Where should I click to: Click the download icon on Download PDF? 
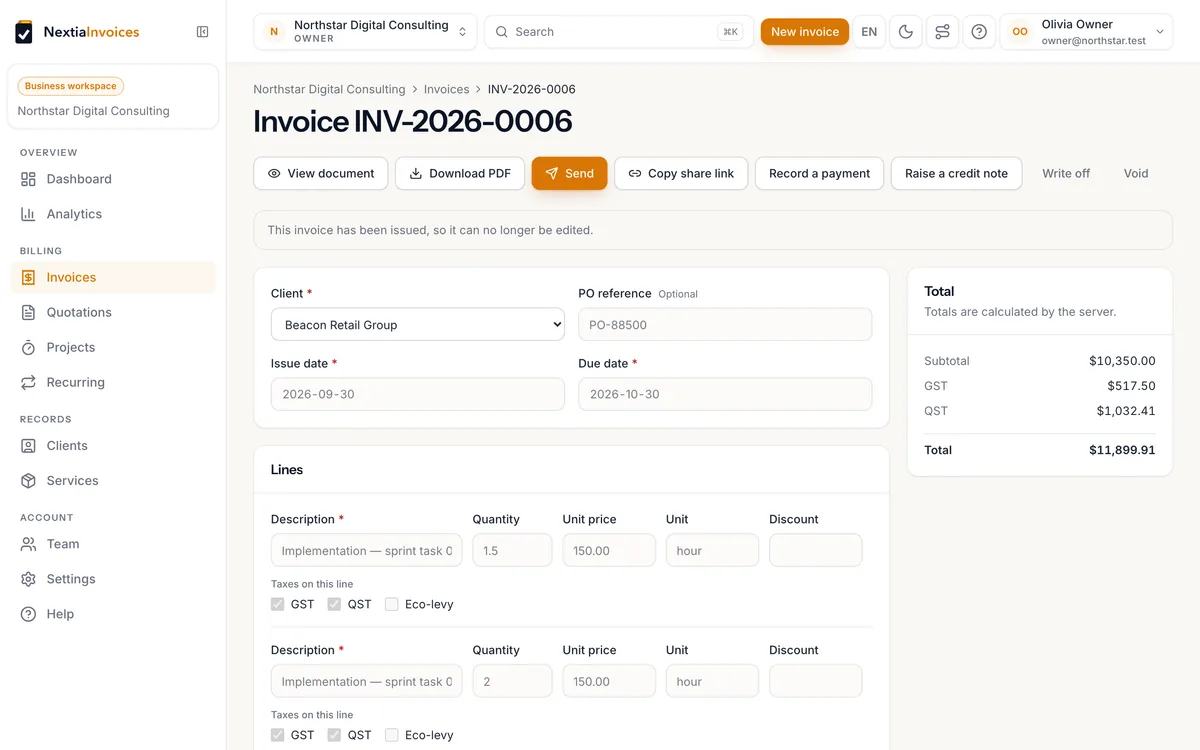pyautogui.click(x=416, y=173)
